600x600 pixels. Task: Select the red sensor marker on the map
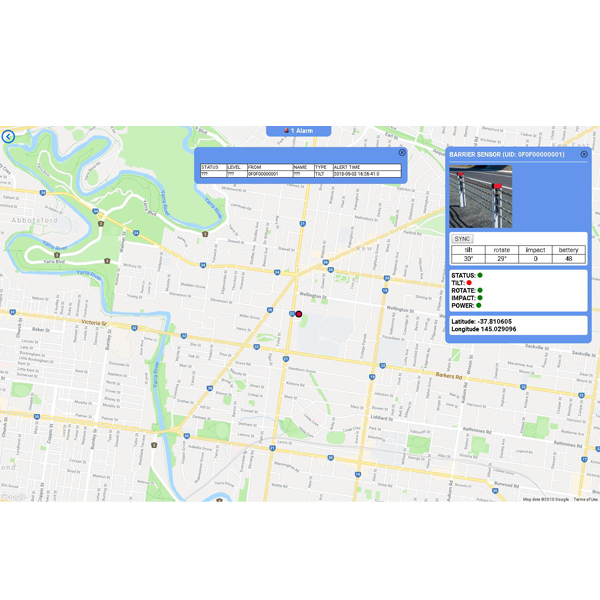point(299,314)
